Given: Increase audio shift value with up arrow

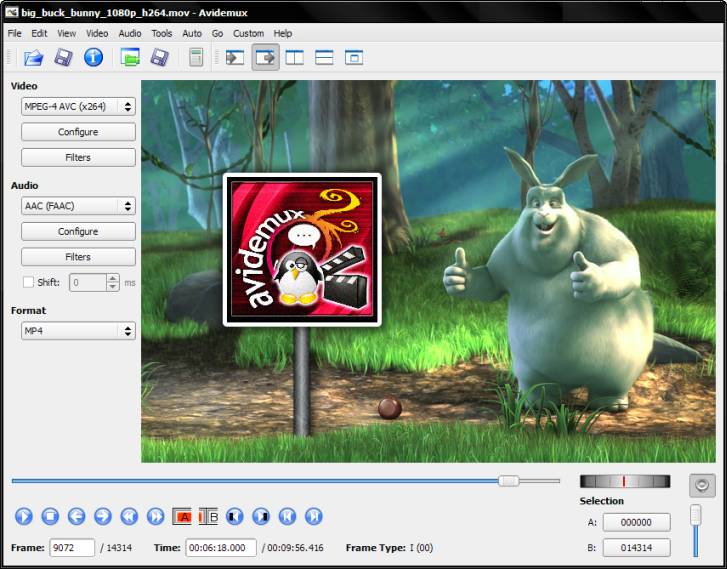Looking at the screenshot, I should (113, 278).
